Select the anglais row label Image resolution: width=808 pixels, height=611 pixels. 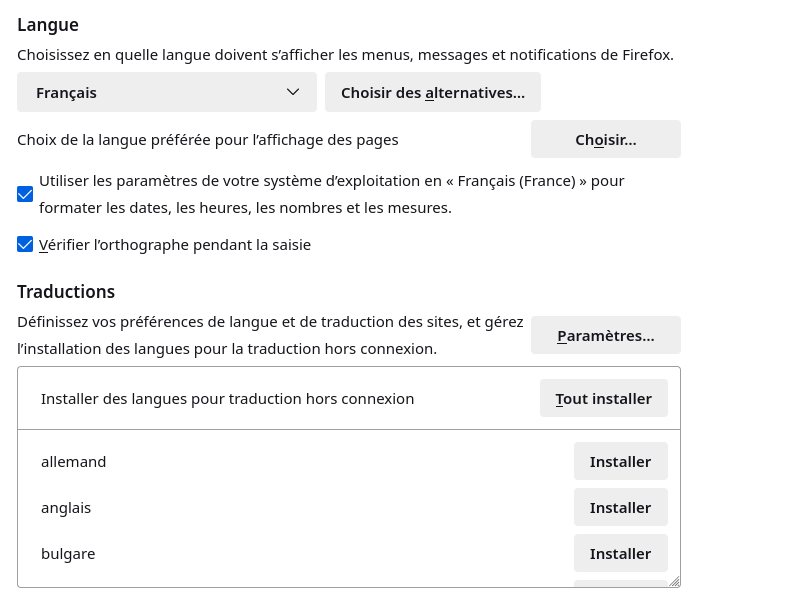pyautogui.click(x=66, y=507)
